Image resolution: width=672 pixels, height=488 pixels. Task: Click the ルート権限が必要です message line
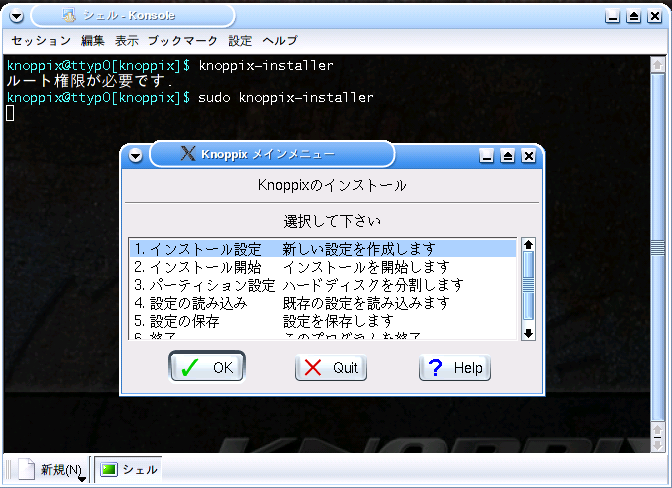click(x=90, y=81)
